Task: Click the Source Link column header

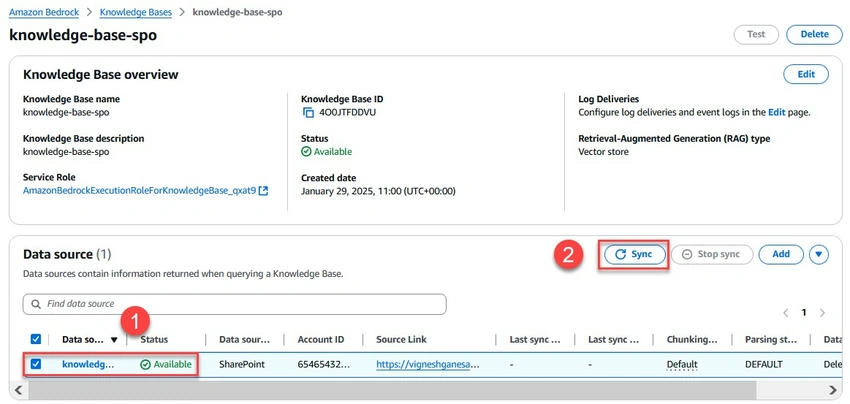Action: tap(401, 339)
